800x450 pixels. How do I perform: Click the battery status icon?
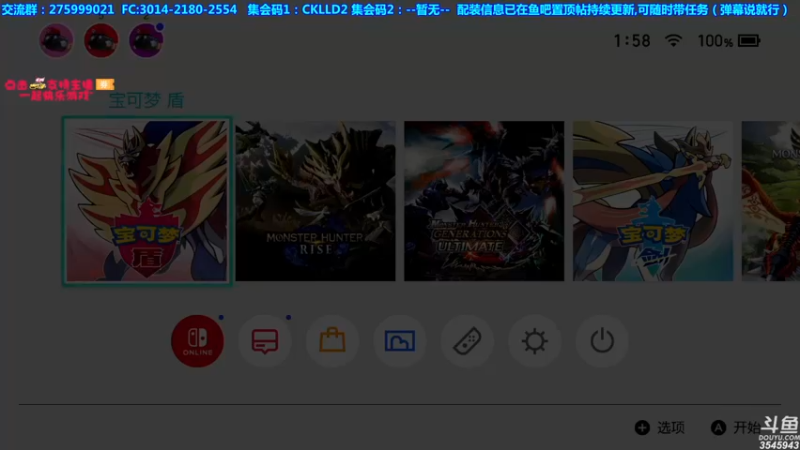749,40
